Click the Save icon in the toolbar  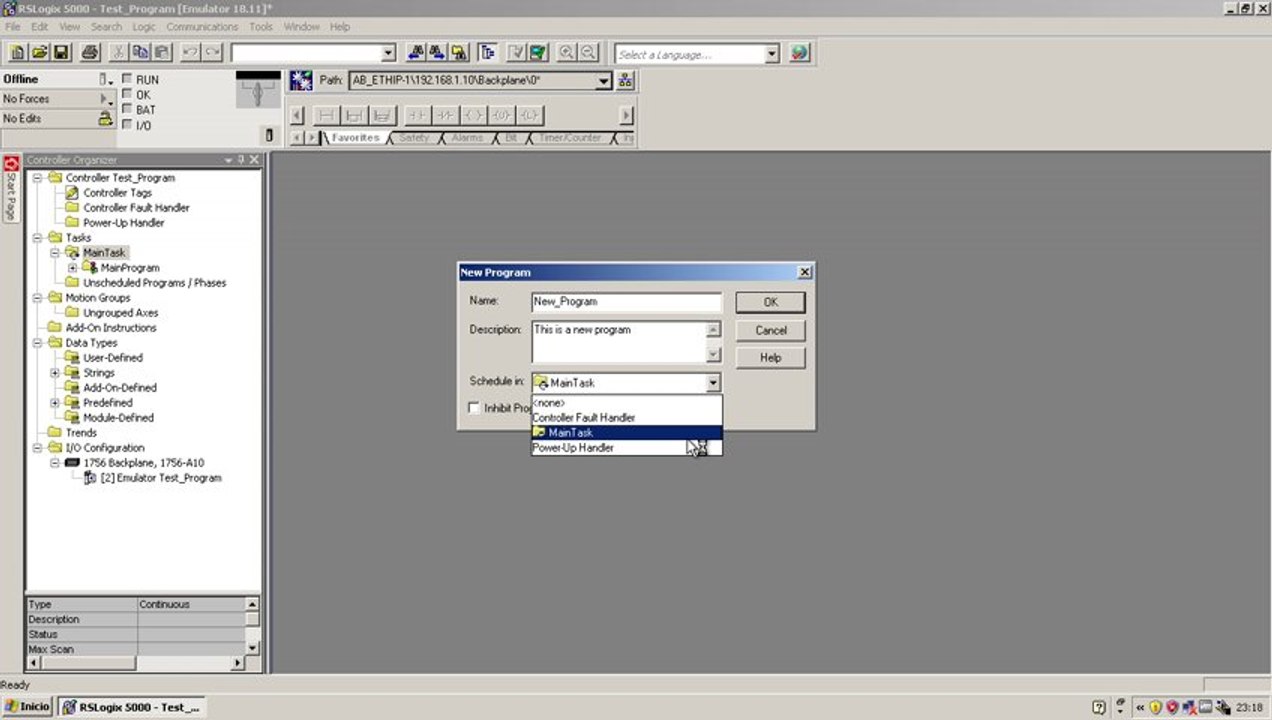[x=62, y=53]
